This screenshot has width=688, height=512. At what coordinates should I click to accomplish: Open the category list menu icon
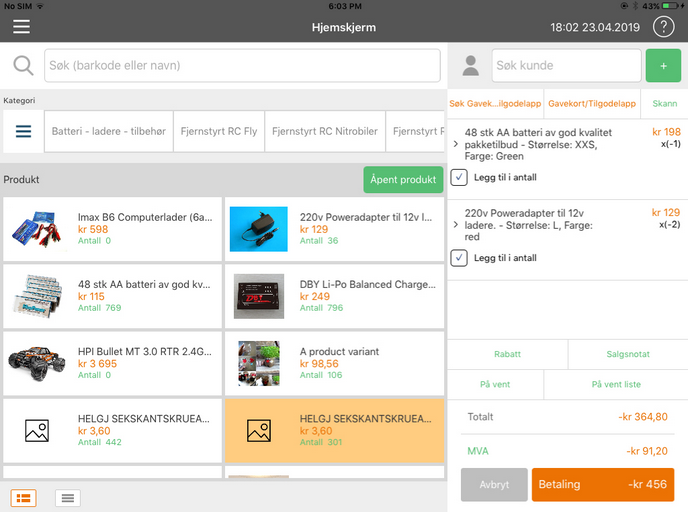coord(23,132)
